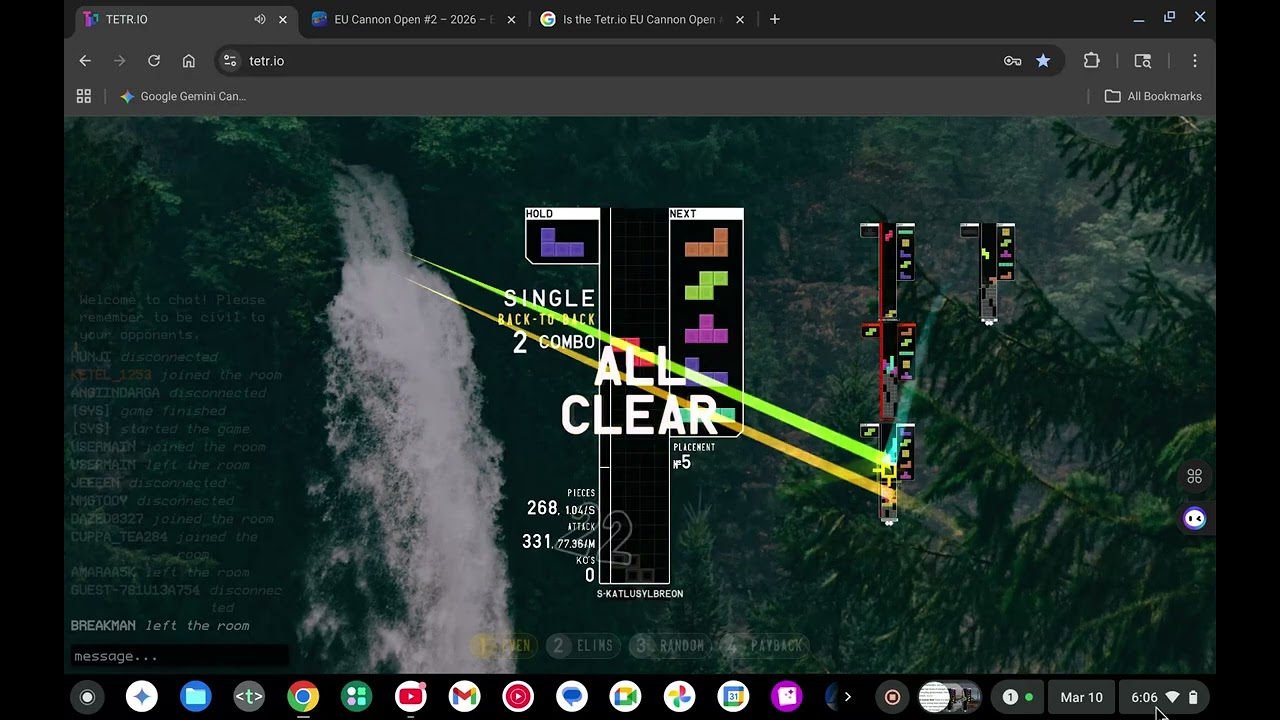Click the targeted bottom opponent board
This screenshot has width=1280, height=720.
(x=888, y=473)
